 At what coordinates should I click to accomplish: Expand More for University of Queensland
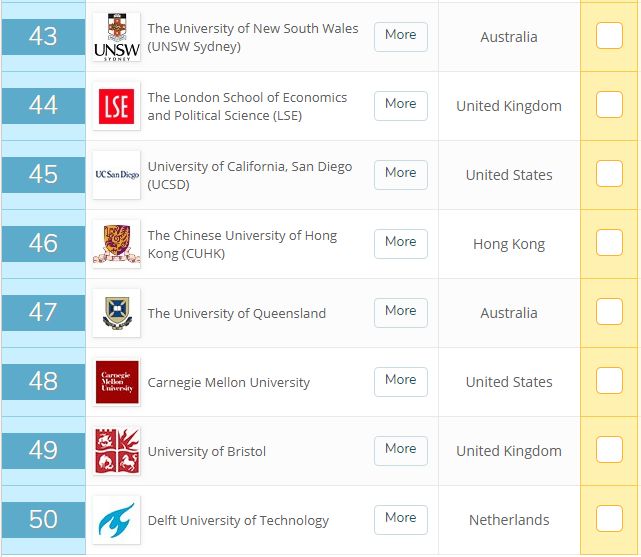[x=400, y=311]
